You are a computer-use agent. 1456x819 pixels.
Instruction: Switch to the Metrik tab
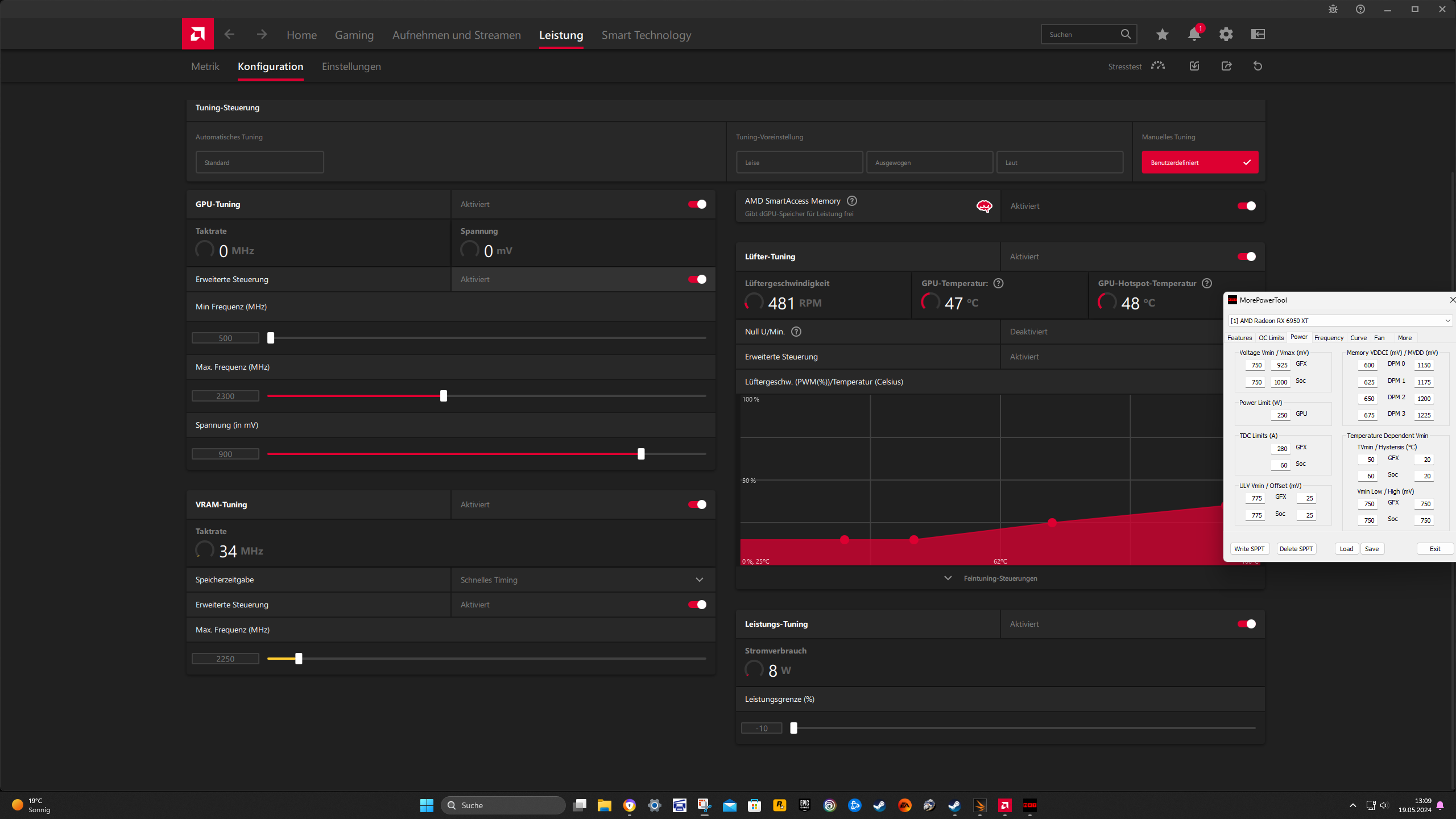205,67
